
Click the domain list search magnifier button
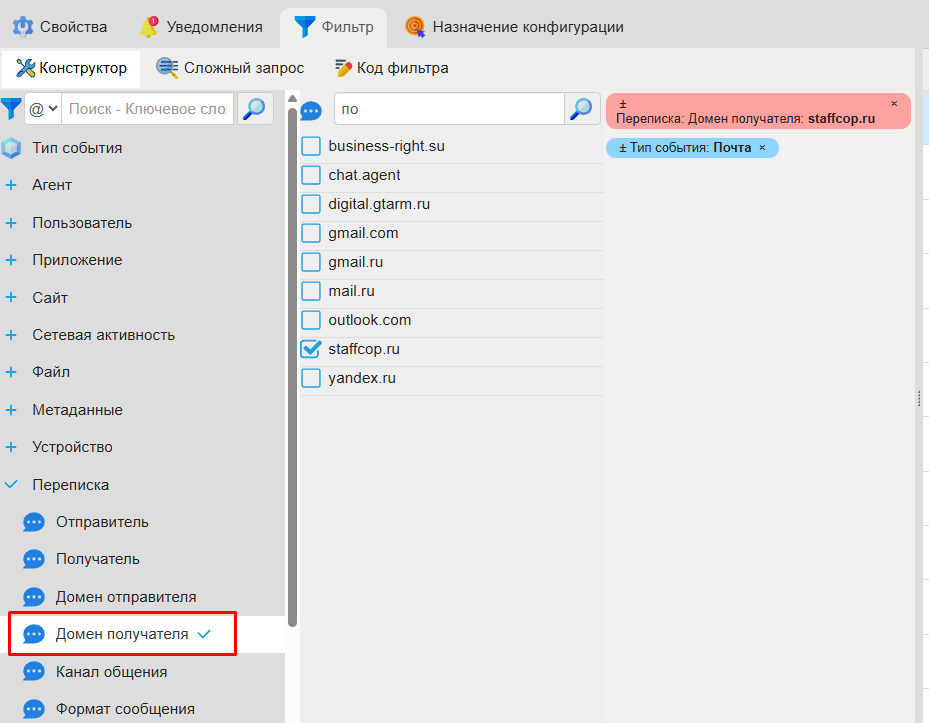(x=582, y=109)
